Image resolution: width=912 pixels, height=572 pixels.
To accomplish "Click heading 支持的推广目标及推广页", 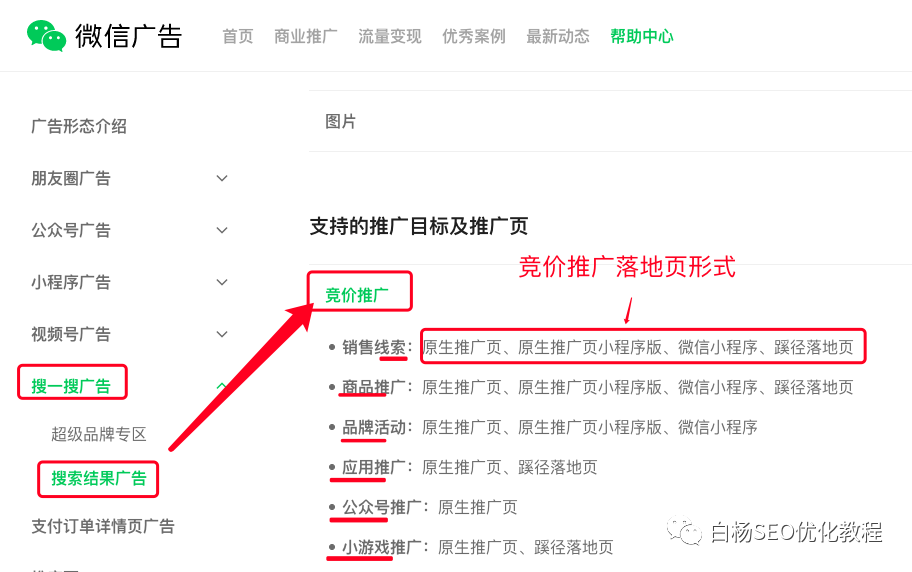I will [x=419, y=226].
